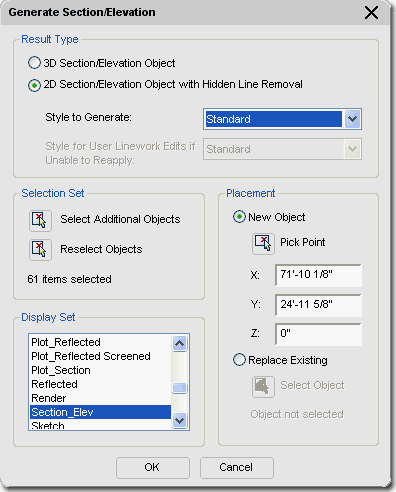Click the 61 items selected text
This screenshot has width=396, height=492.
point(70,279)
